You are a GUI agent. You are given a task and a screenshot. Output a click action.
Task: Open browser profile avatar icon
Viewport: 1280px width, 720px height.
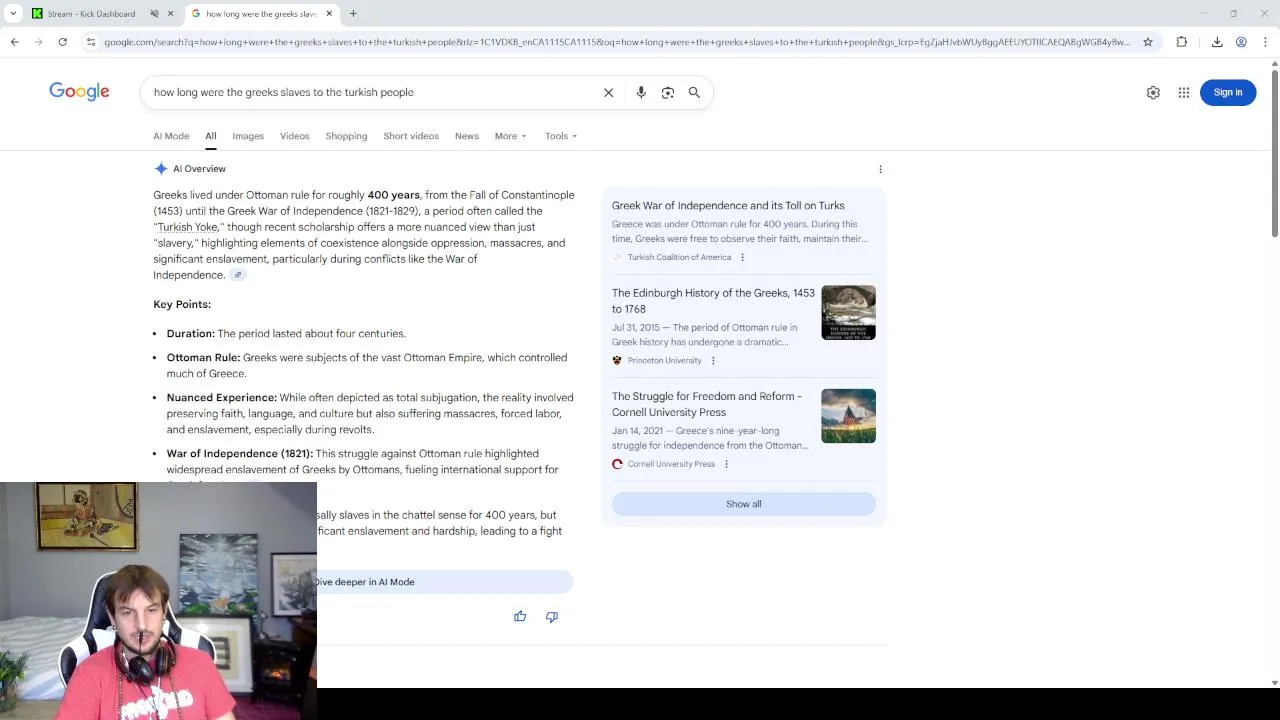(1241, 42)
